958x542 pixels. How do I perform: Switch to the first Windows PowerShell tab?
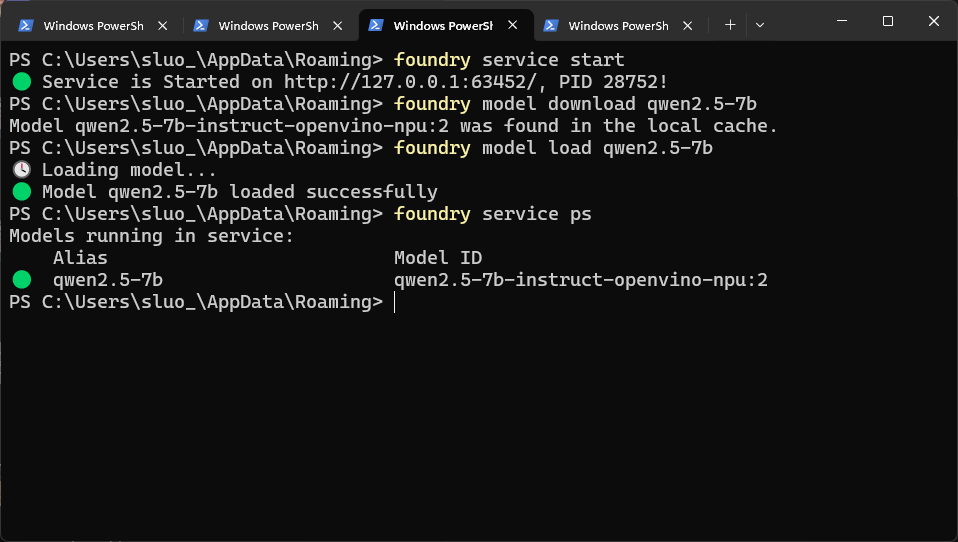(x=93, y=26)
